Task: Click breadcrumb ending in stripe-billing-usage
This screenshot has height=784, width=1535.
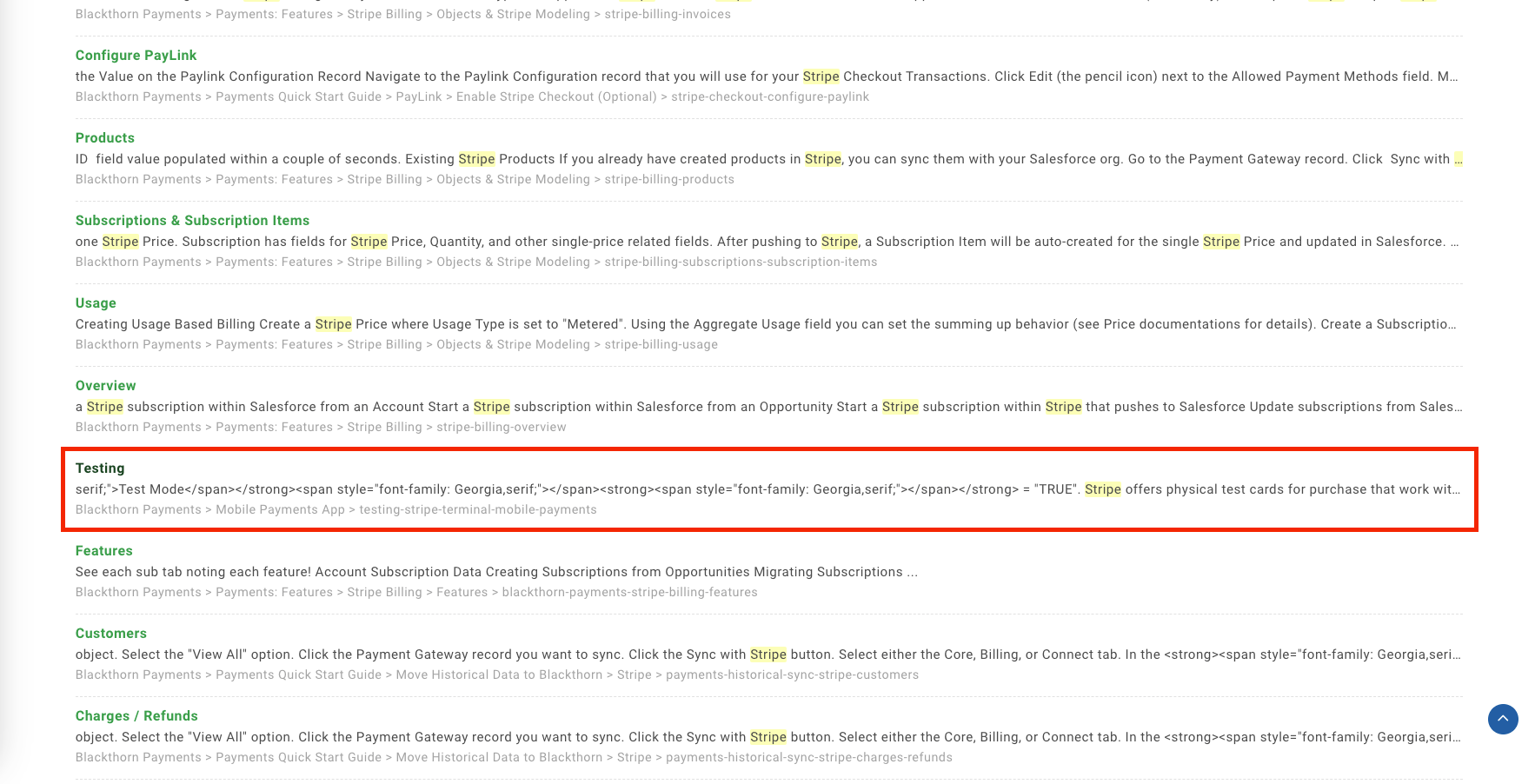Action: tap(396, 344)
